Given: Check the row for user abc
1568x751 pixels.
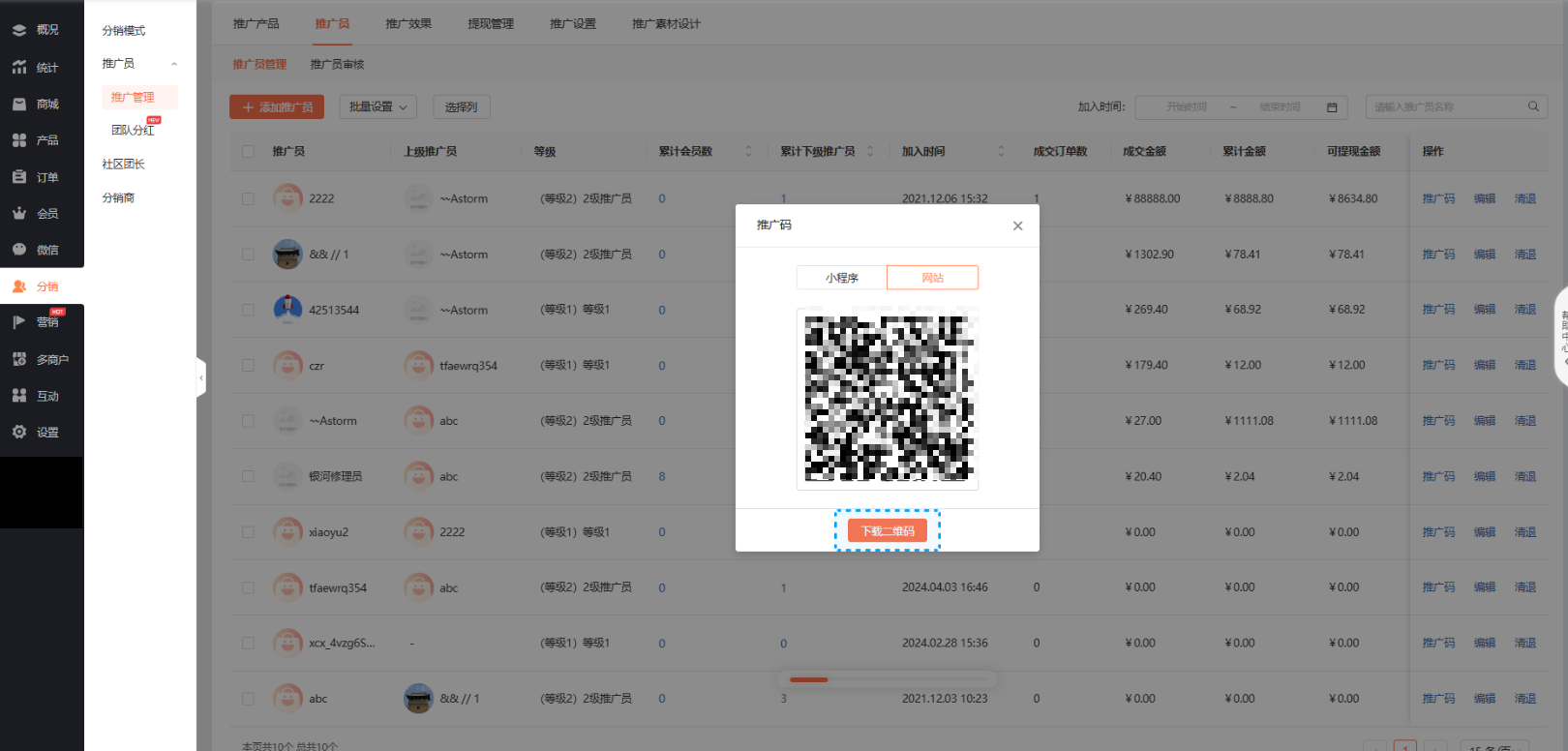Looking at the screenshot, I should point(249,699).
